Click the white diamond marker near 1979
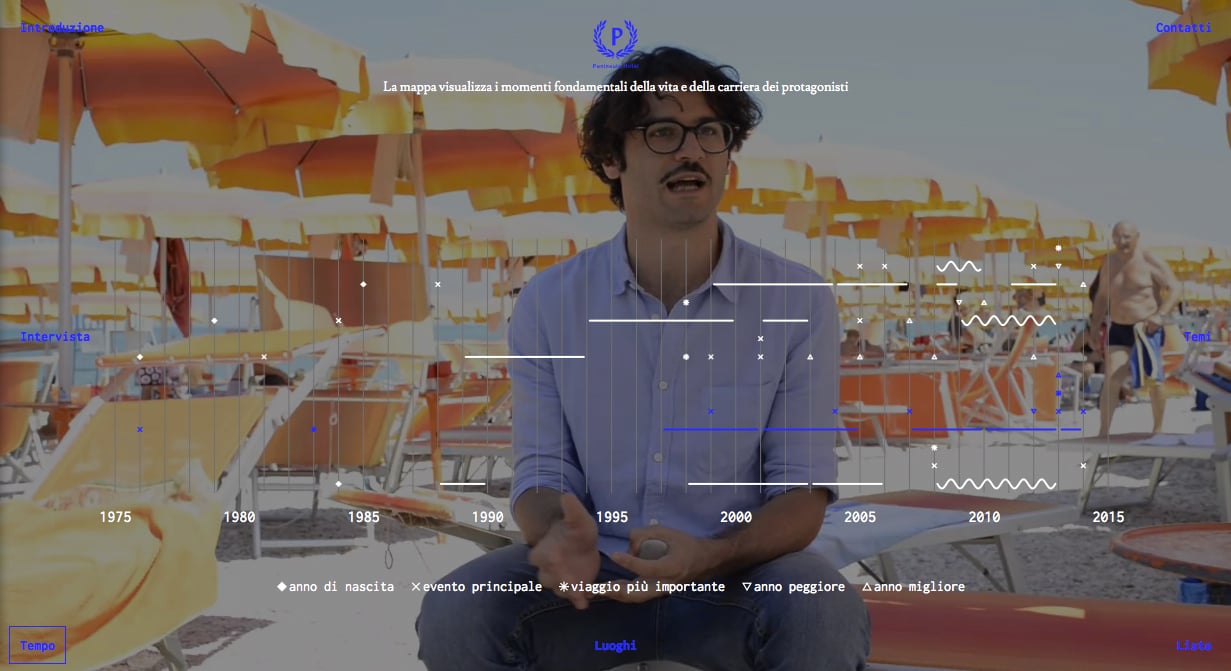1231x671 pixels. coord(214,320)
